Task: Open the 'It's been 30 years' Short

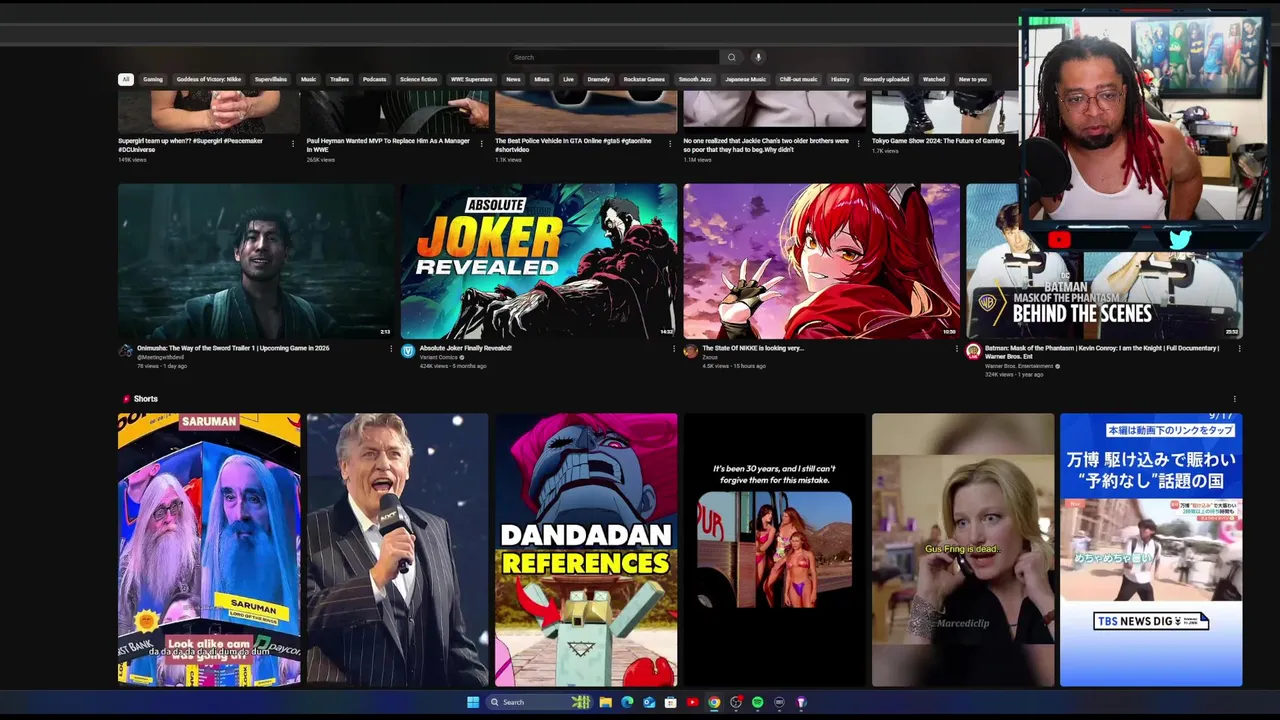Action: click(774, 550)
